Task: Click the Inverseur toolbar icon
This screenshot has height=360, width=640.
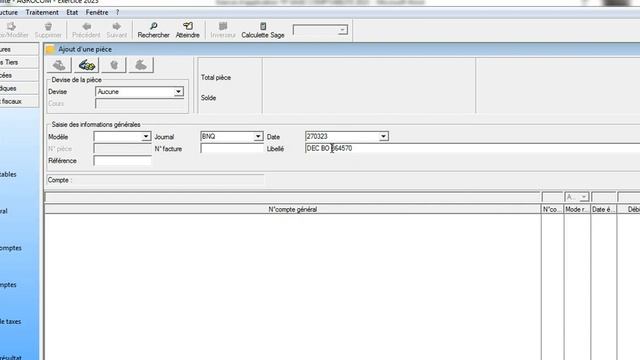Action: click(x=223, y=27)
